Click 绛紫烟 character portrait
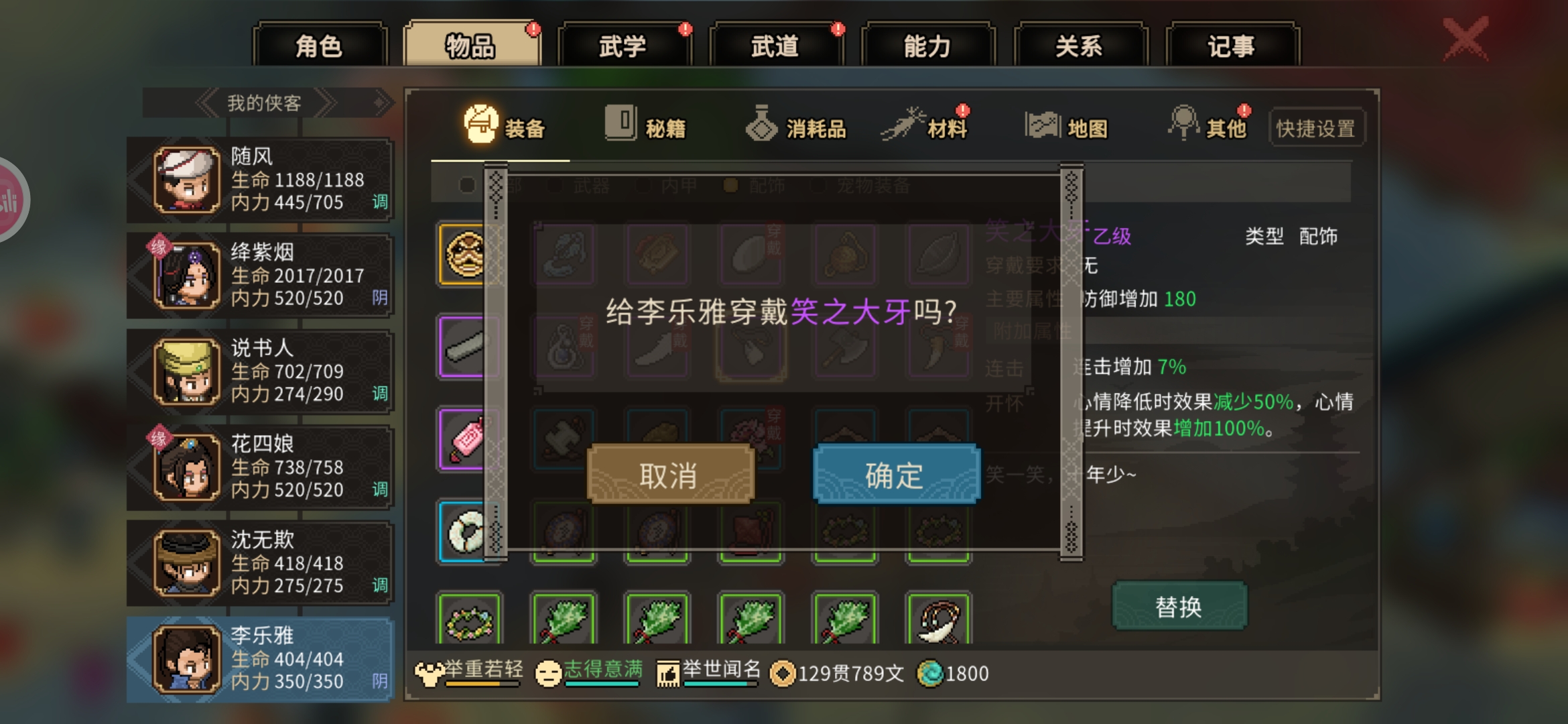Screen dimensions: 1568x724 coord(187,276)
